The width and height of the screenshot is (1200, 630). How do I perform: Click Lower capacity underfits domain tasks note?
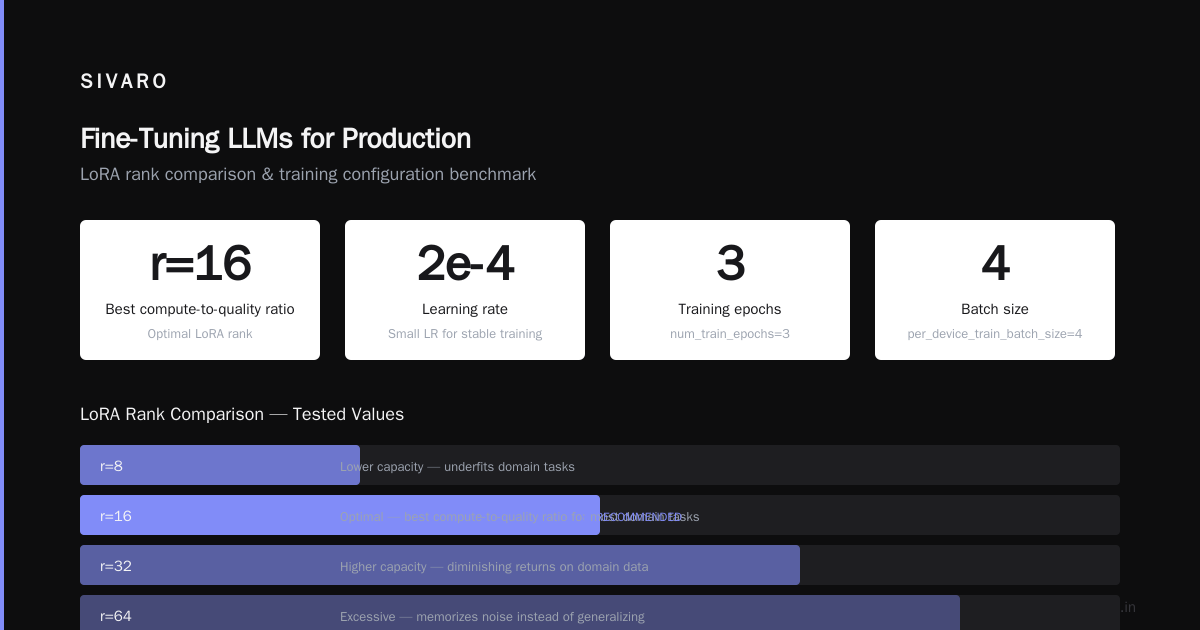tap(457, 467)
